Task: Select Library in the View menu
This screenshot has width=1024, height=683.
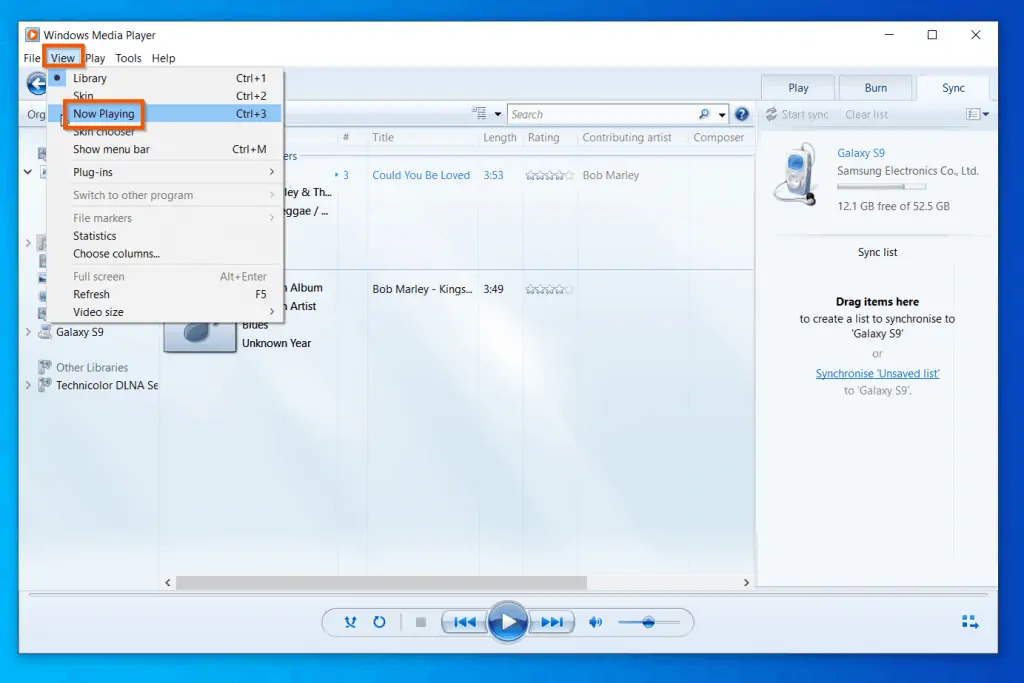Action: click(88, 77)
